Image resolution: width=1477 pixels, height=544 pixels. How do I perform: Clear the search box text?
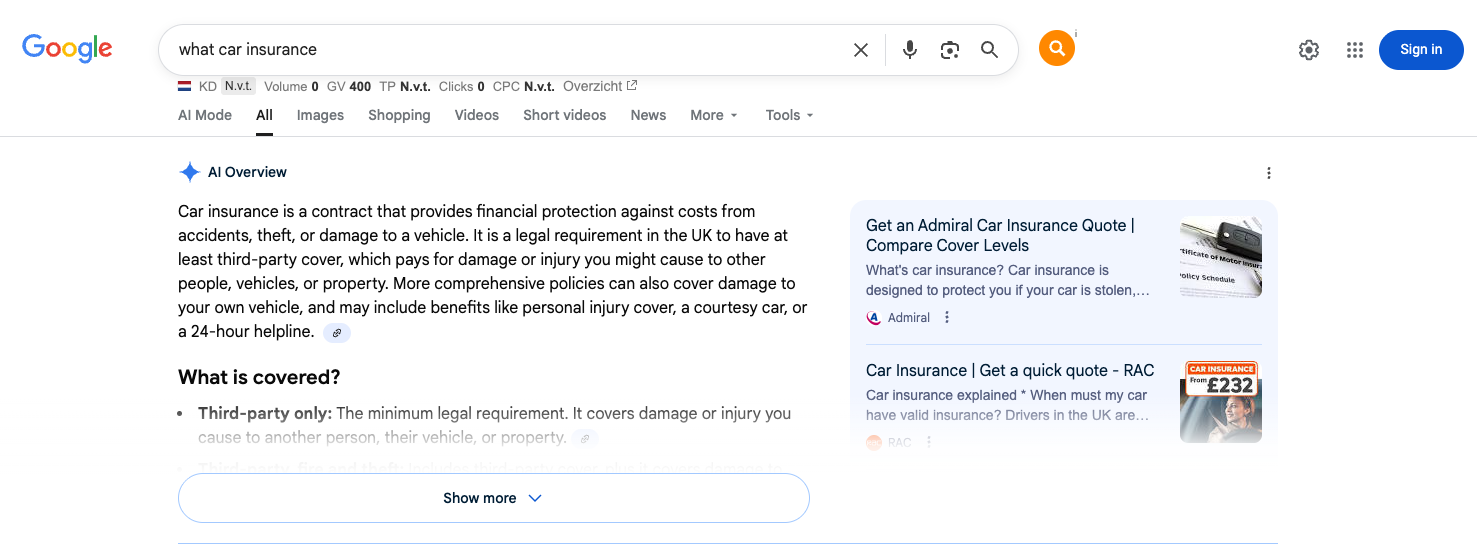click(x=860, y=50)
